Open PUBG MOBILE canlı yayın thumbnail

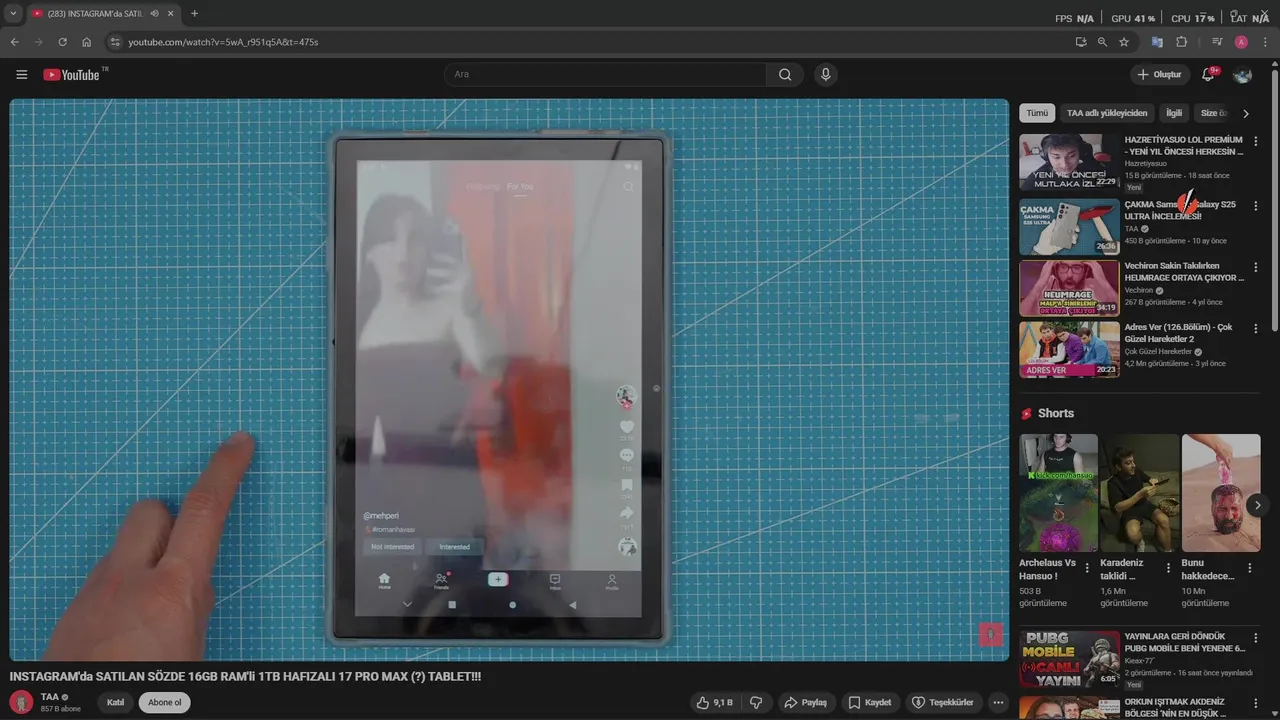tap(1069, 658)
